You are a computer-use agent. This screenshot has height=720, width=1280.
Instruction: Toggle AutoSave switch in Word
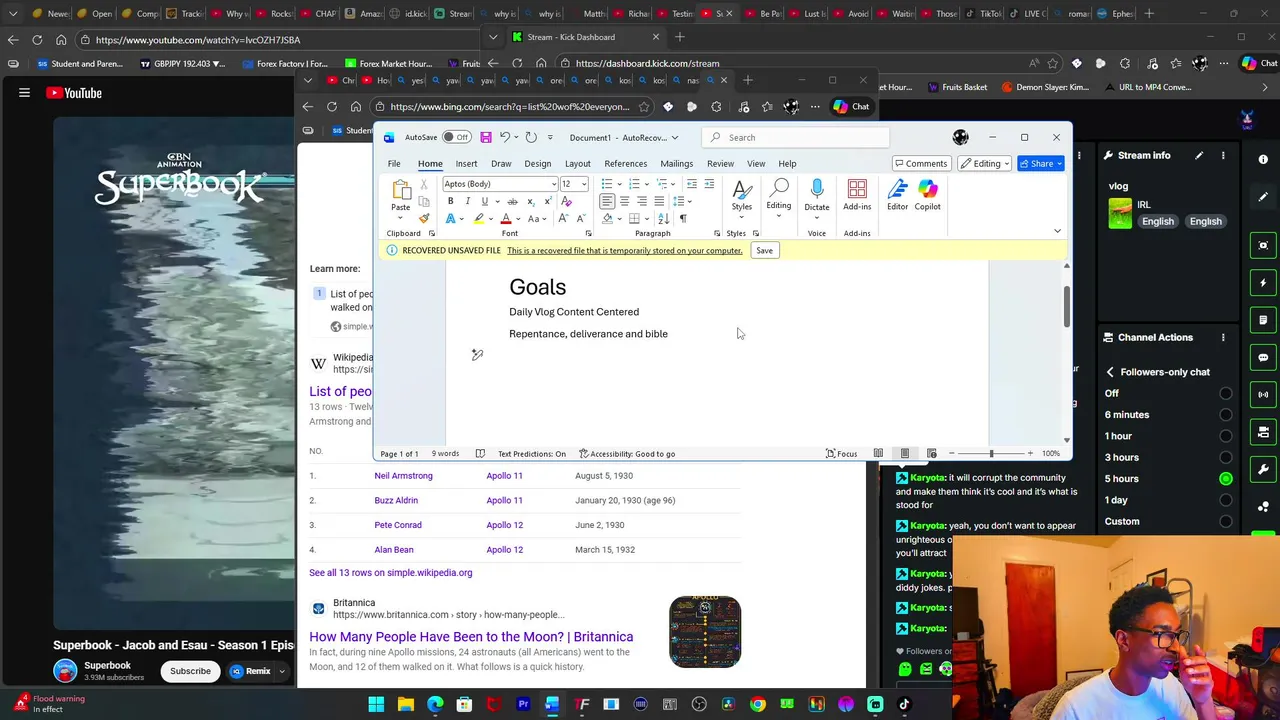click(x=457, y=137)
